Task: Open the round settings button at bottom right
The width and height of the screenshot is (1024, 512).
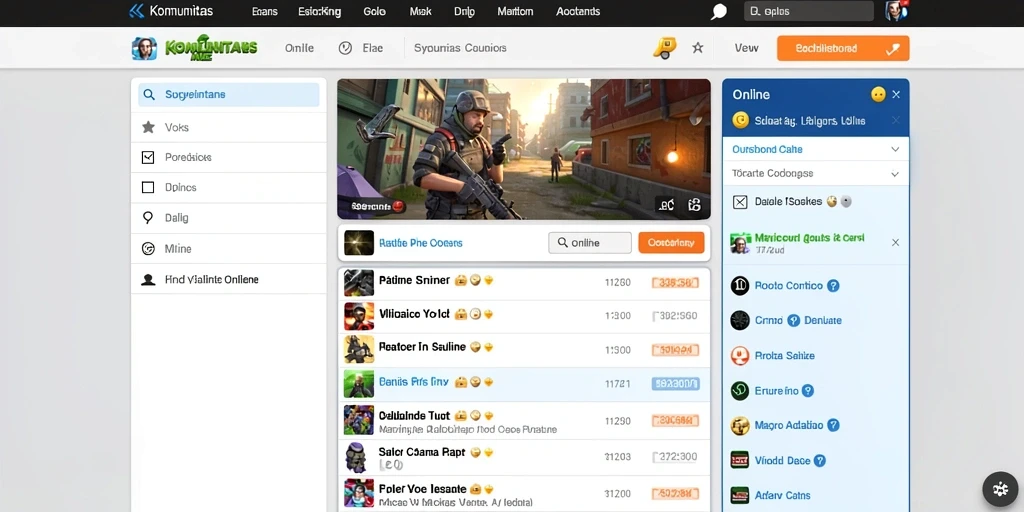Action: (x=1000, y=489)
